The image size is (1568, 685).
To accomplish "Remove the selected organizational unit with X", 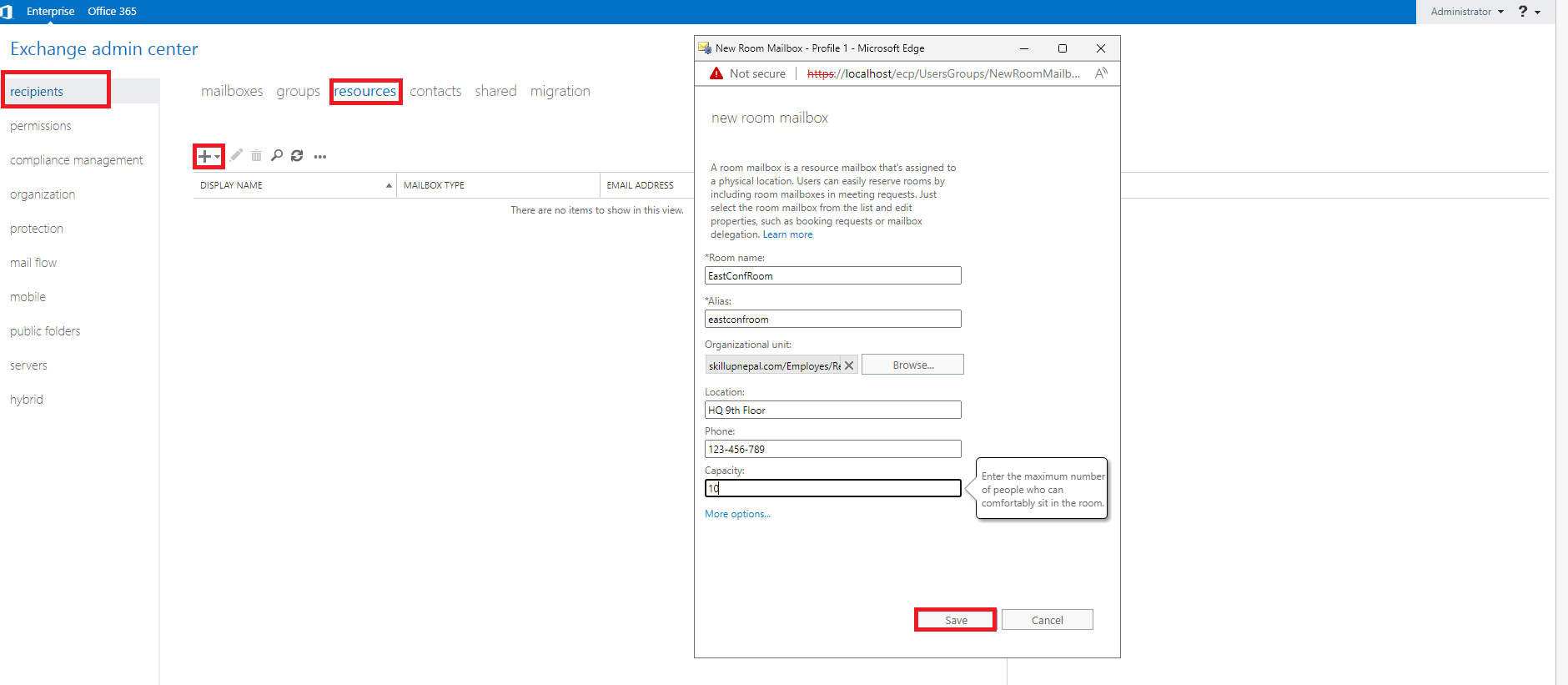I will [x=849, y=365].
